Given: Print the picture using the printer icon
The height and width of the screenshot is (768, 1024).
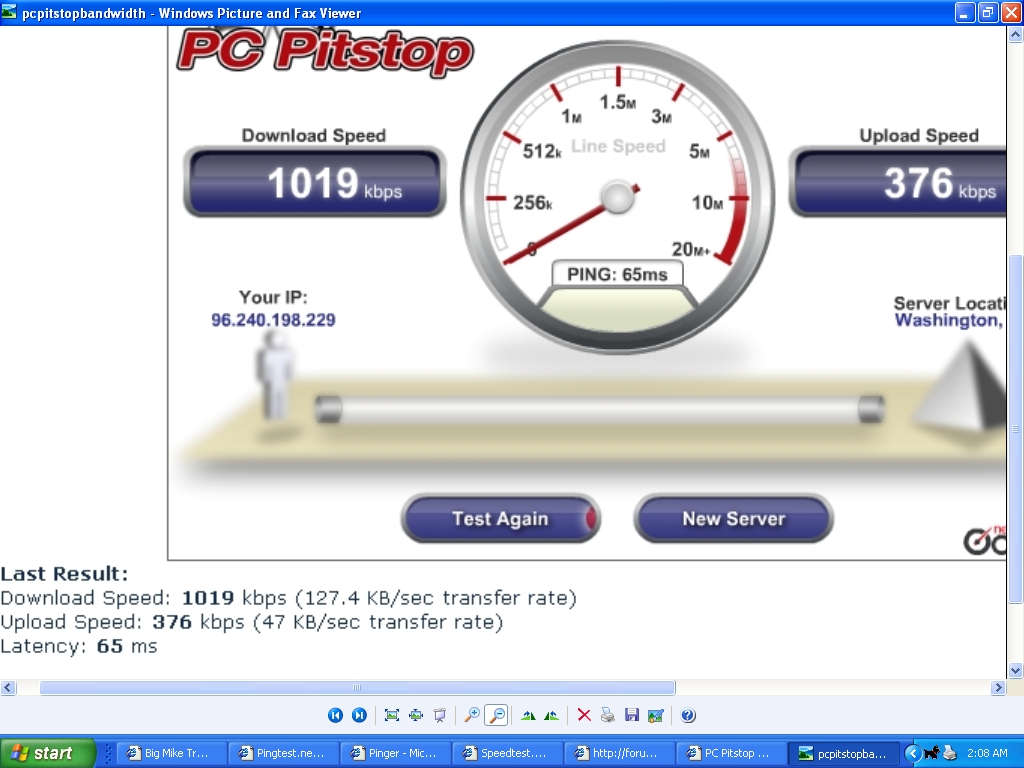Looking at the screenshot, I should click(x=607, y=715).
